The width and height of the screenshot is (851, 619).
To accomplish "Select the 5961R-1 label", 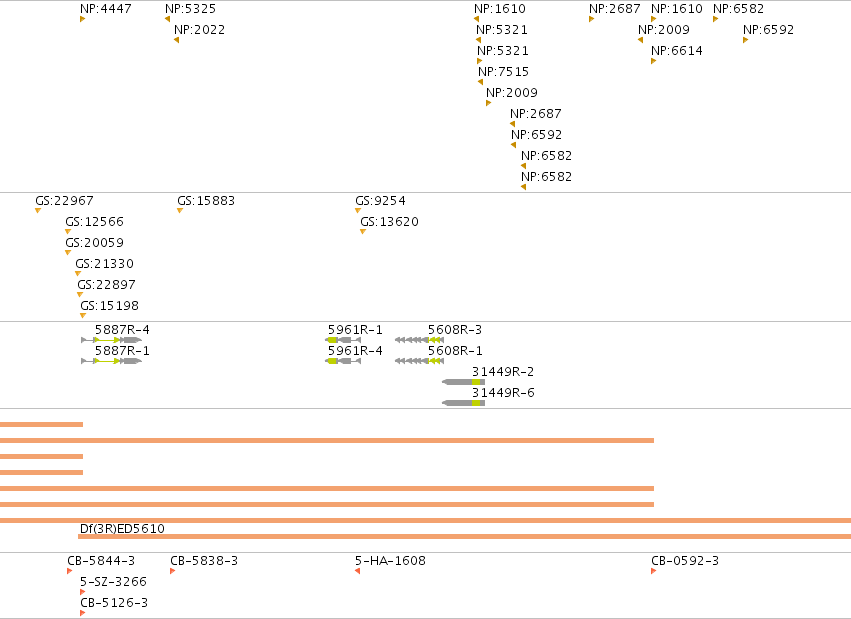I will tap(355, 330).
